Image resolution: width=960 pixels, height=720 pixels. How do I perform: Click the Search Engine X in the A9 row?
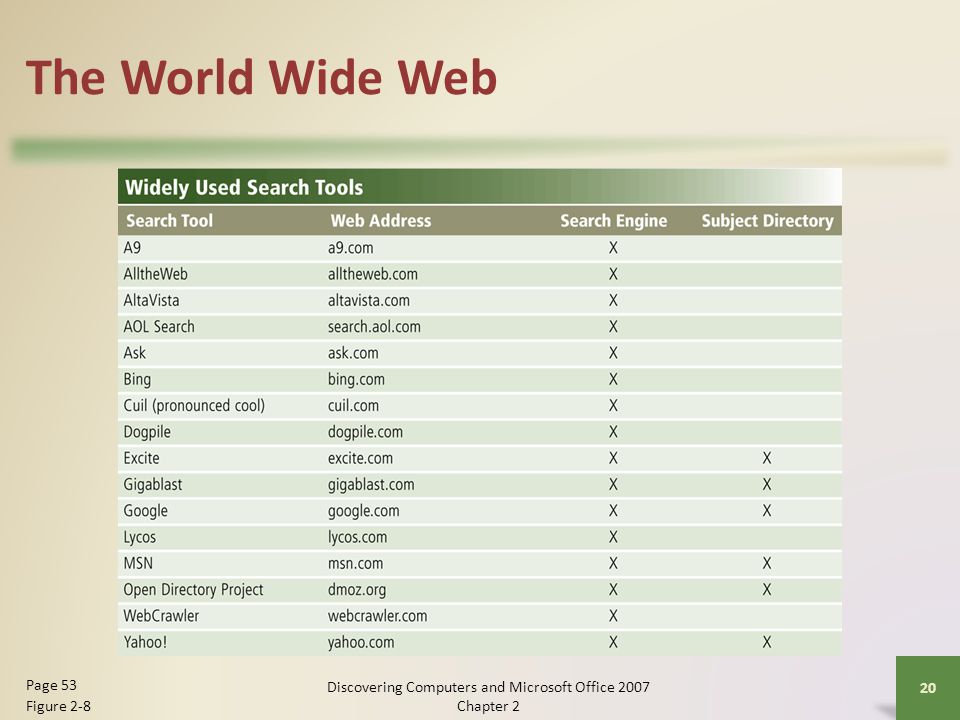(x=613, y=247)
